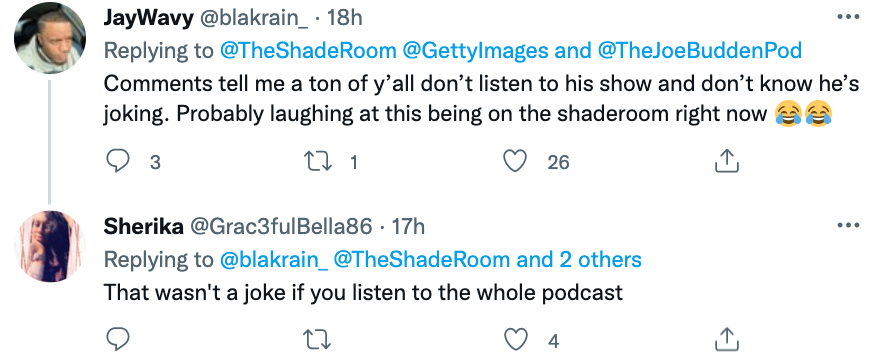Open @GettyImages profile link
The height and width of the screenshot is (363, 878).
(475, 50)
